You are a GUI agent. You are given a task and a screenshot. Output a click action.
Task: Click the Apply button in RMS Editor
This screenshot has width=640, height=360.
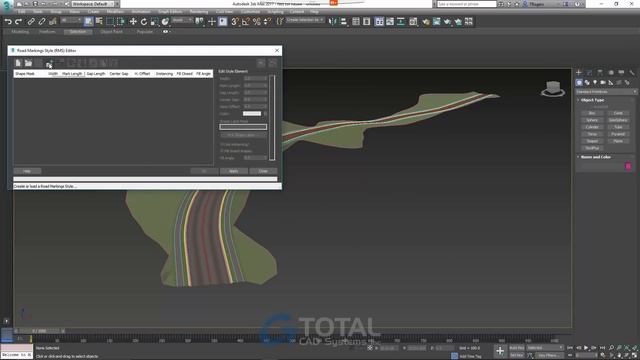(234, 171)
